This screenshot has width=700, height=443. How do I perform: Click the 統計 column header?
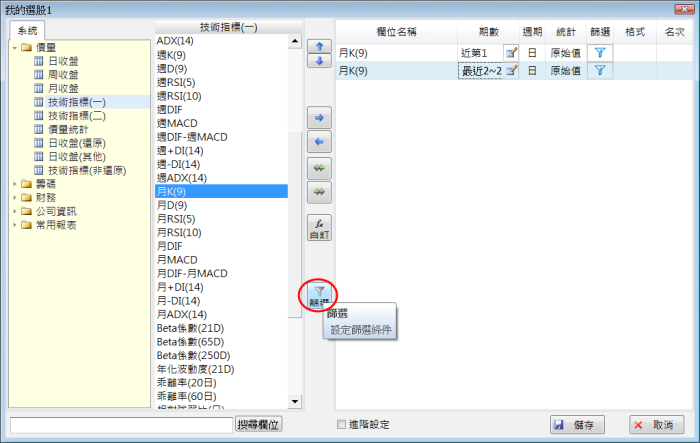coord(566,32)
